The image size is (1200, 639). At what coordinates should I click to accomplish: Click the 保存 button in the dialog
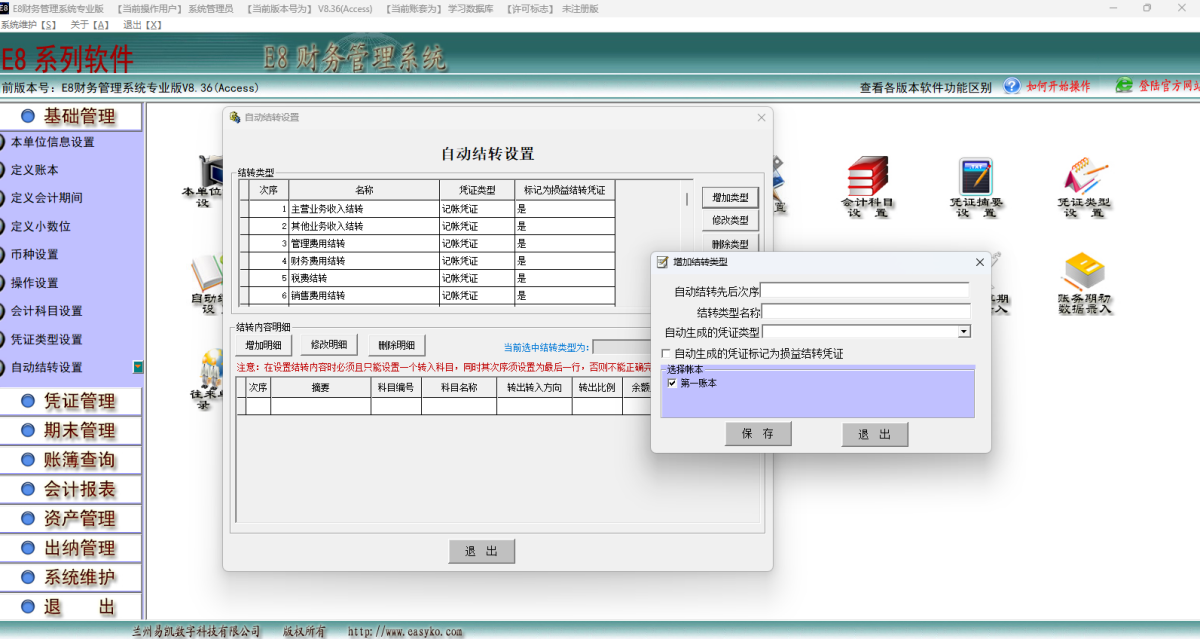(x=758, y=434)
